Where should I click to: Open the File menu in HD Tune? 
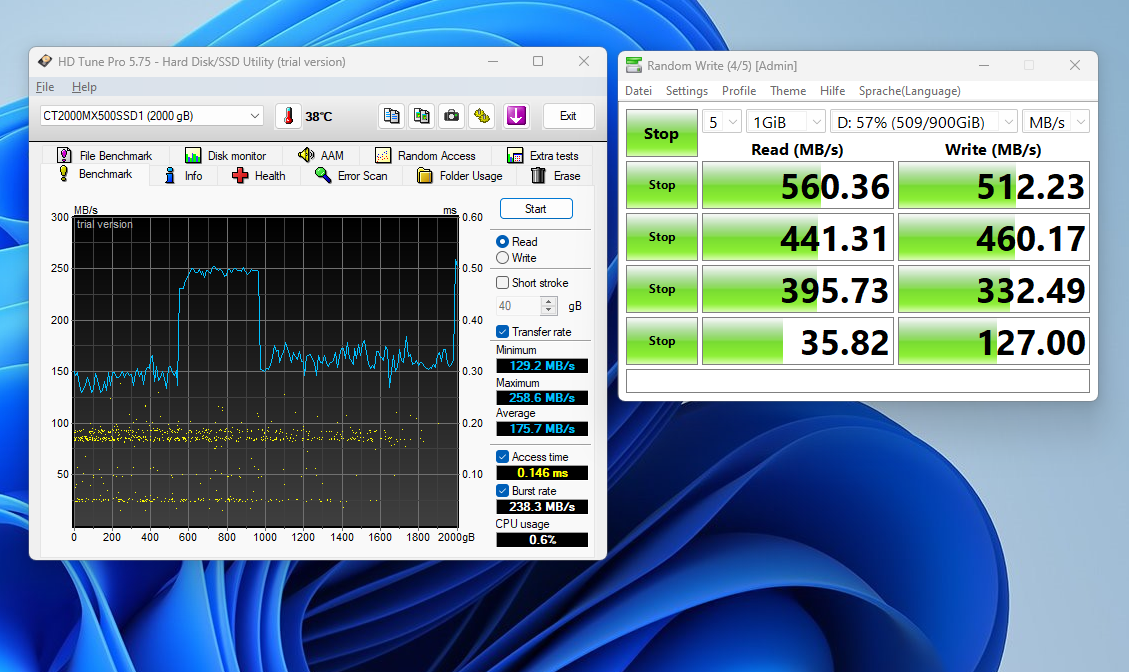point(45,87)
